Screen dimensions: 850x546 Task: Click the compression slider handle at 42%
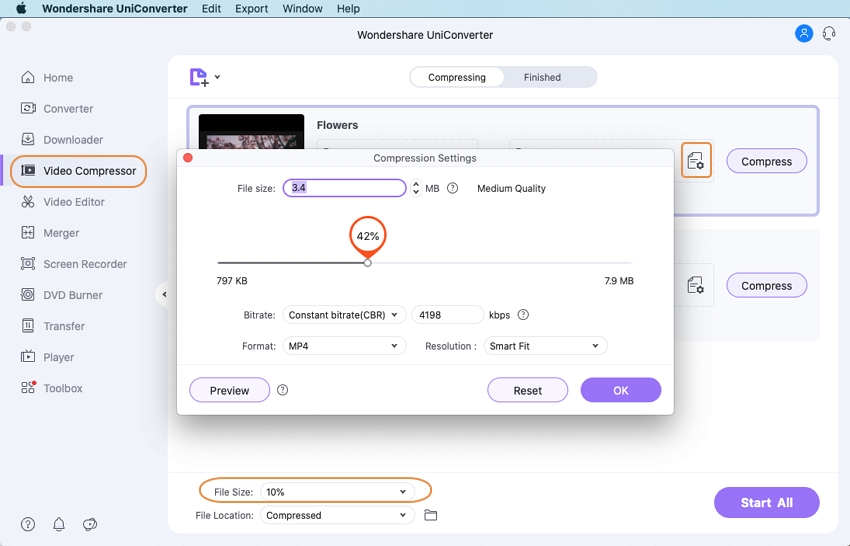pyautogui.click(x=367, y=262)
